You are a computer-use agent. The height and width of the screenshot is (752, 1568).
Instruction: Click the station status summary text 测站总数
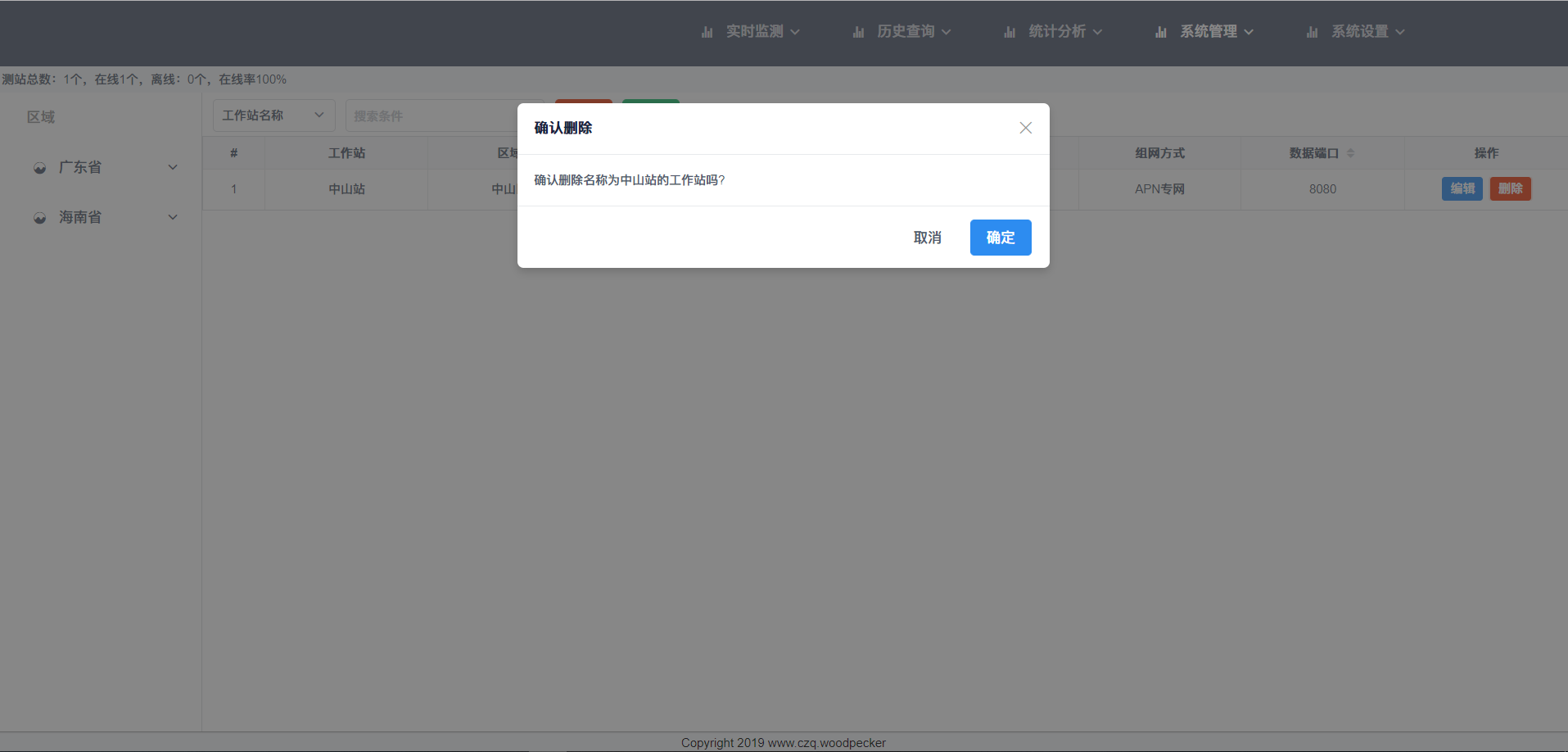(144, 79)
